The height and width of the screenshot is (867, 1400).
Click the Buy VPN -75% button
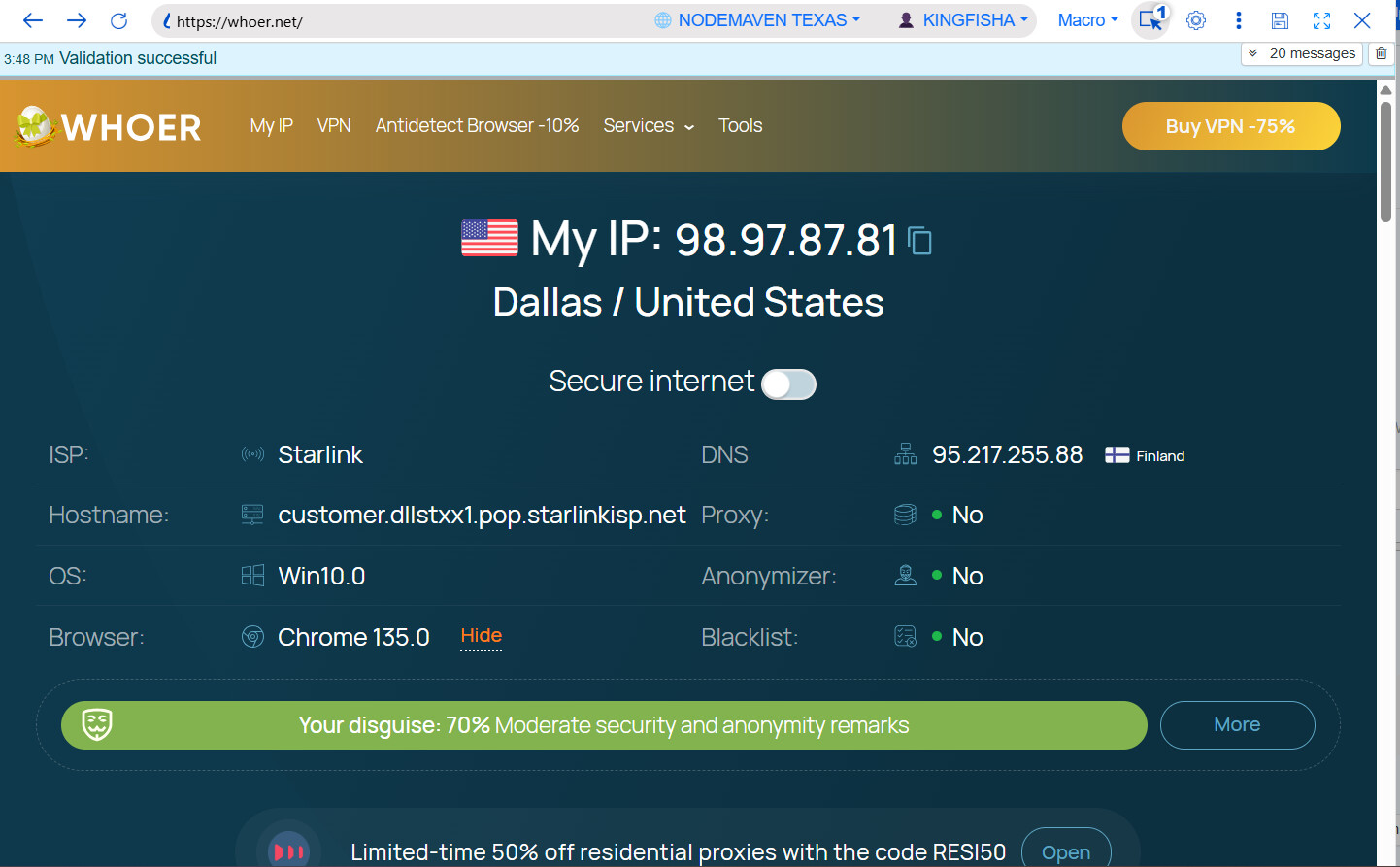[1231, 126]
